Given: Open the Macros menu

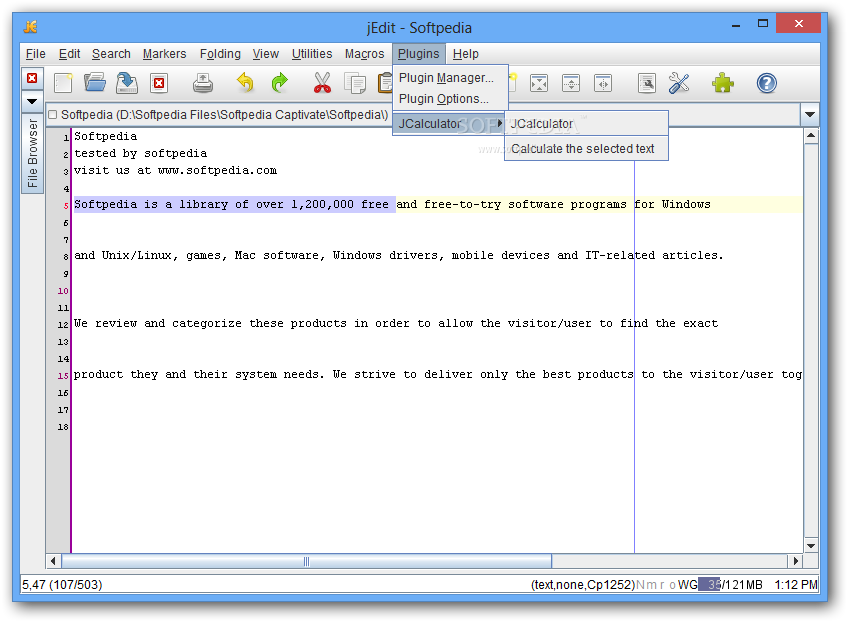Looking at the screenshot, I should coord(365,54).
